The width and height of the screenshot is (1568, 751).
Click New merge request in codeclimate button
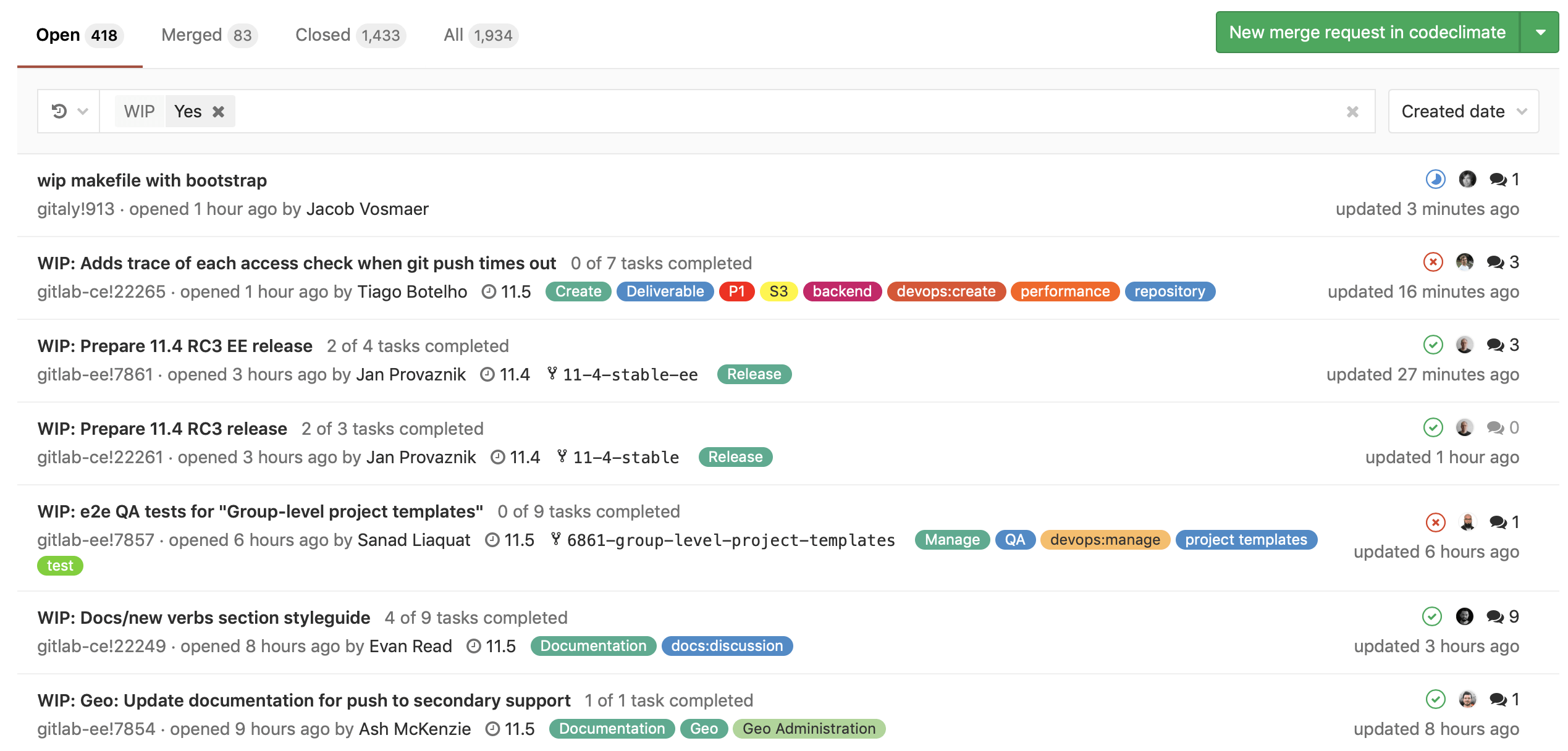(1366, 33)
